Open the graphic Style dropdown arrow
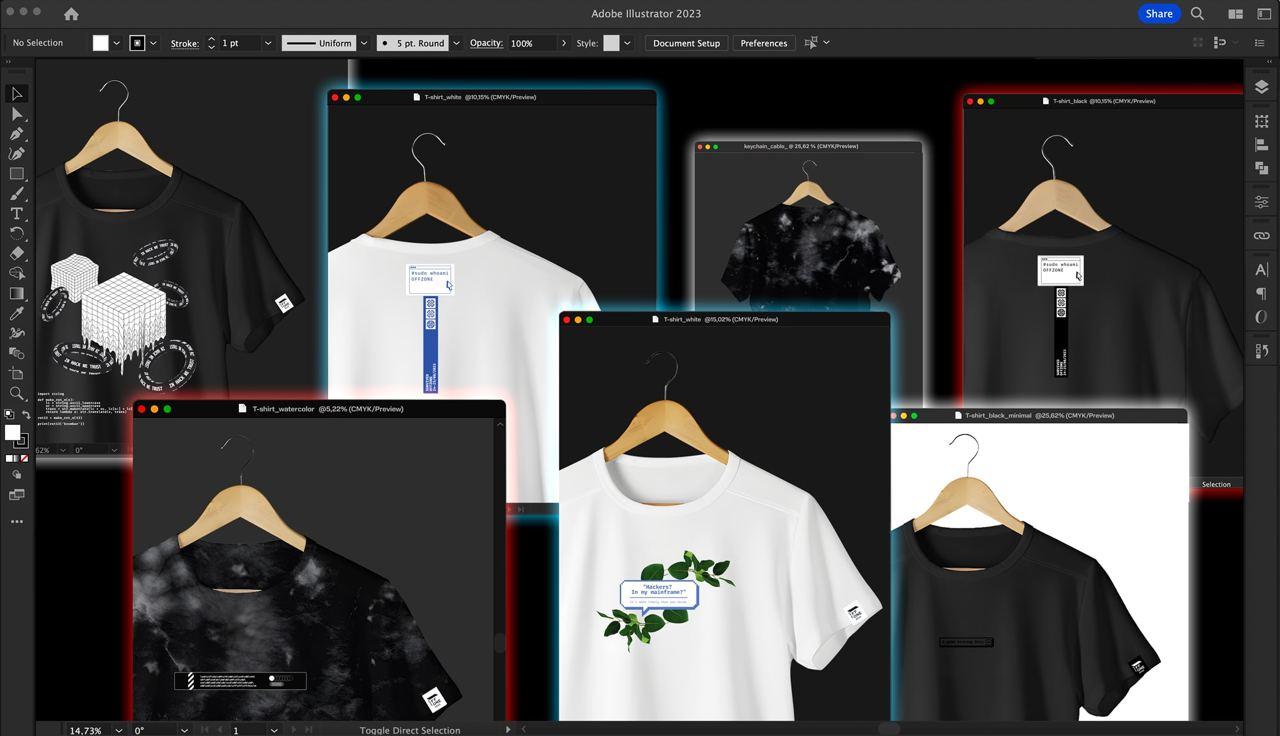The height and width of the screenshot is (736, 1280). pyautogui.click(x=627, y=43)
